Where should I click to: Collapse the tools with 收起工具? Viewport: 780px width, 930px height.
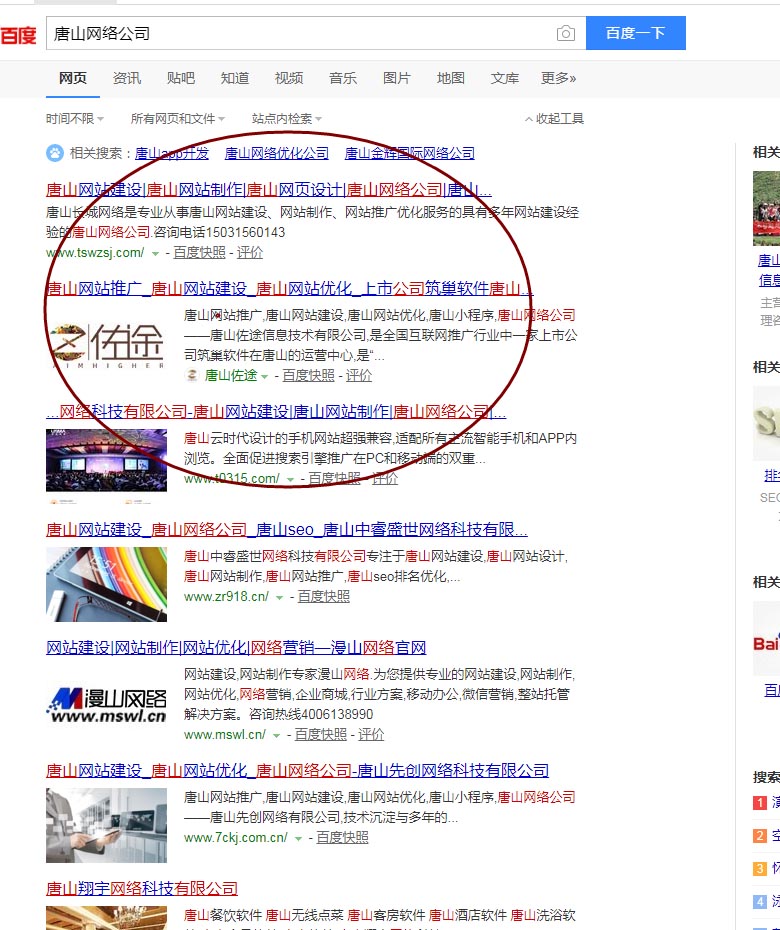click(x=555, y=119)
